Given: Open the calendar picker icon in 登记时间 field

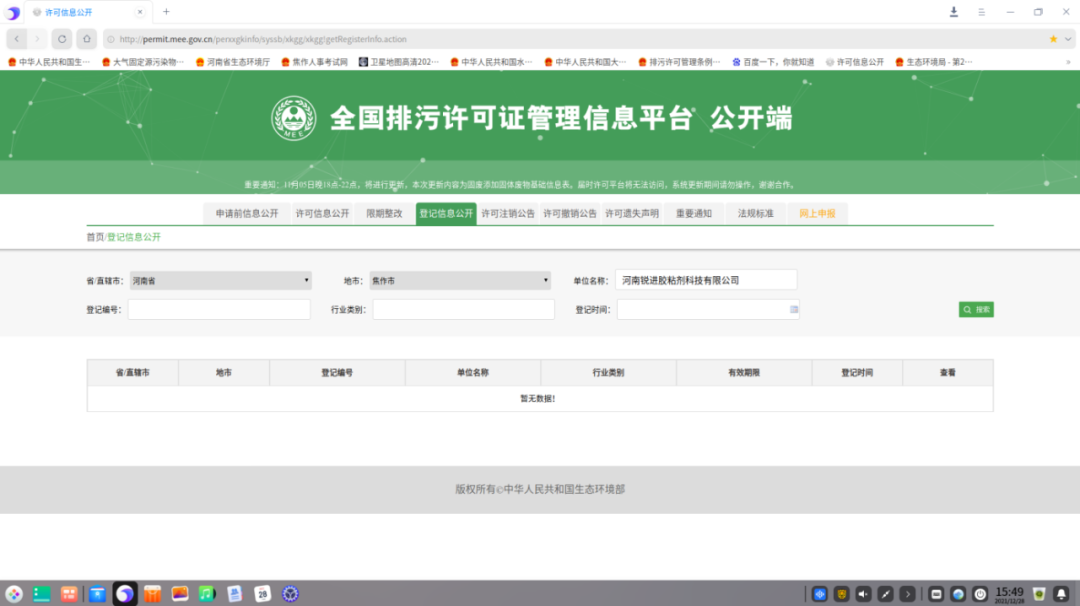Looking at the screenshot, I should point(794,310).
